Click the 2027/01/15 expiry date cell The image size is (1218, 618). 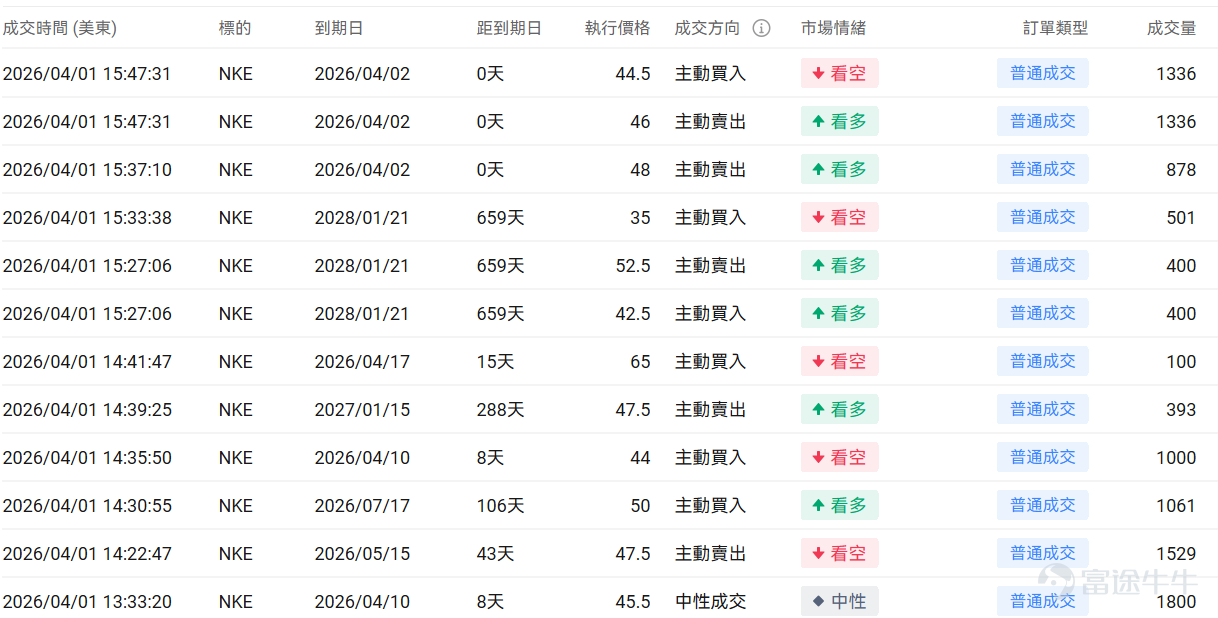click(362, 410)
